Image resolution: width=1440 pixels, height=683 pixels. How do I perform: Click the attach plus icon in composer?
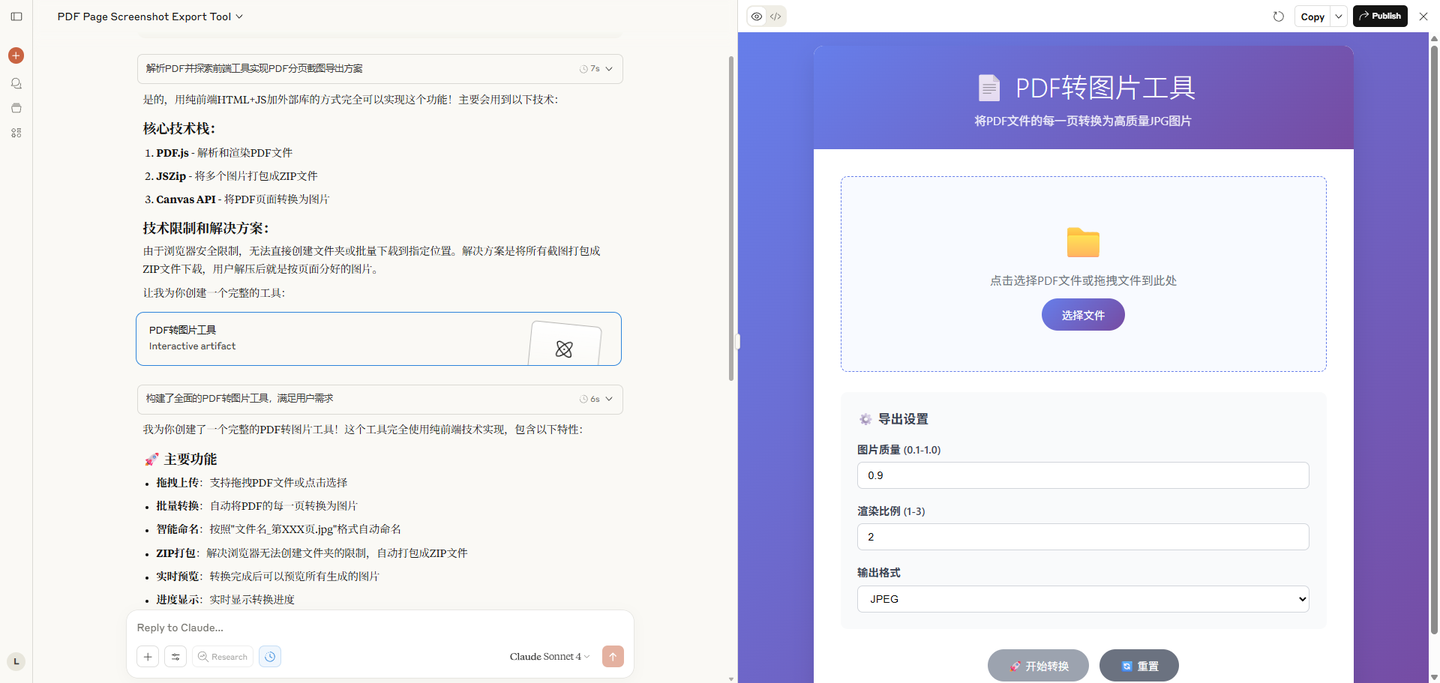(148, 657)
